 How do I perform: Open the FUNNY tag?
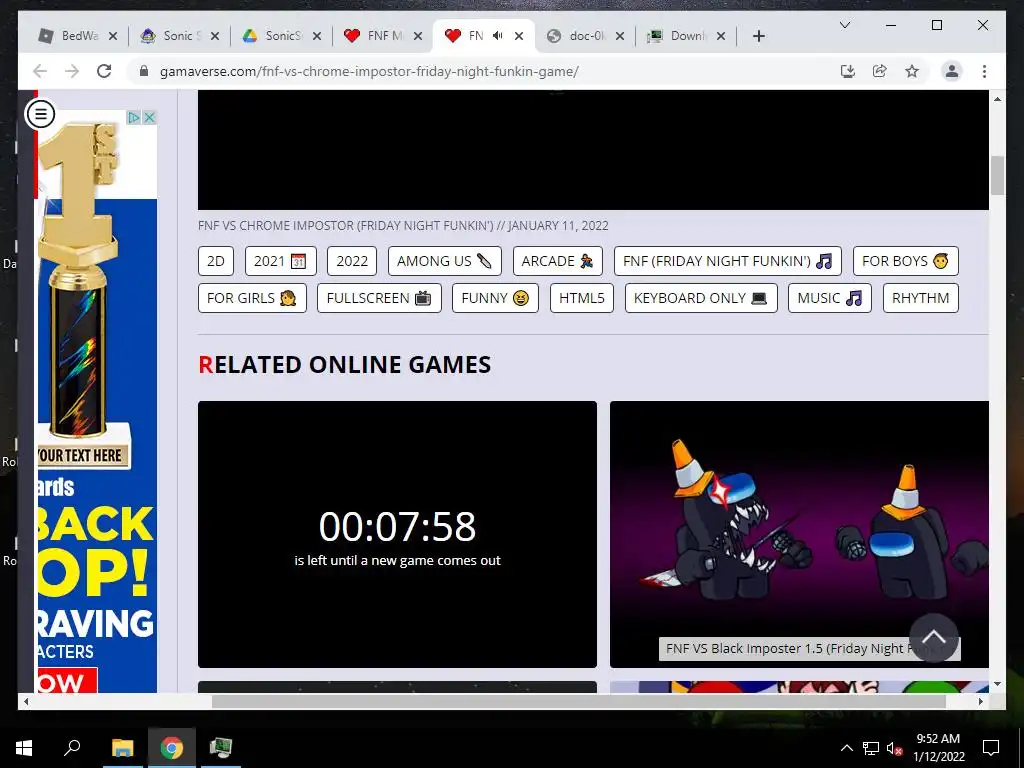click(x=495, y=298)
